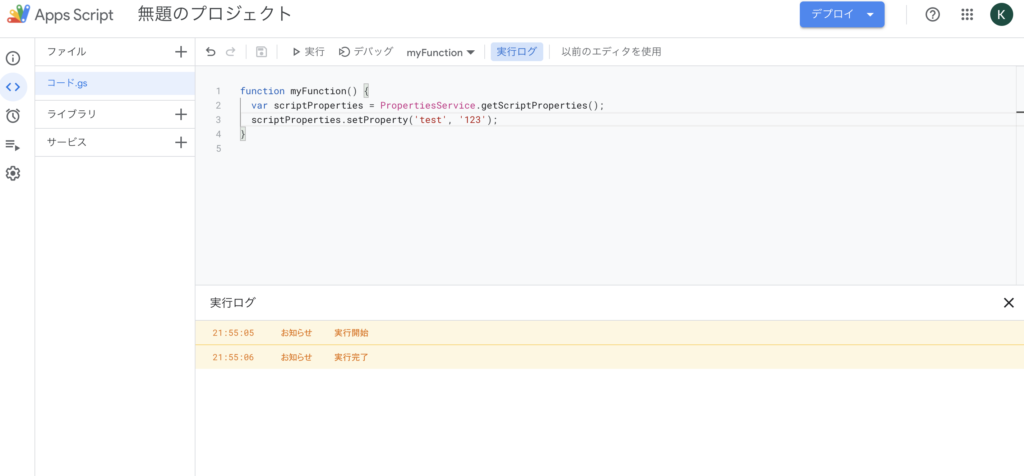This screenshot has height=476, width=1024.
Task: Click timestamp 21:55:06 in log
Action: [x=233, y=357]
